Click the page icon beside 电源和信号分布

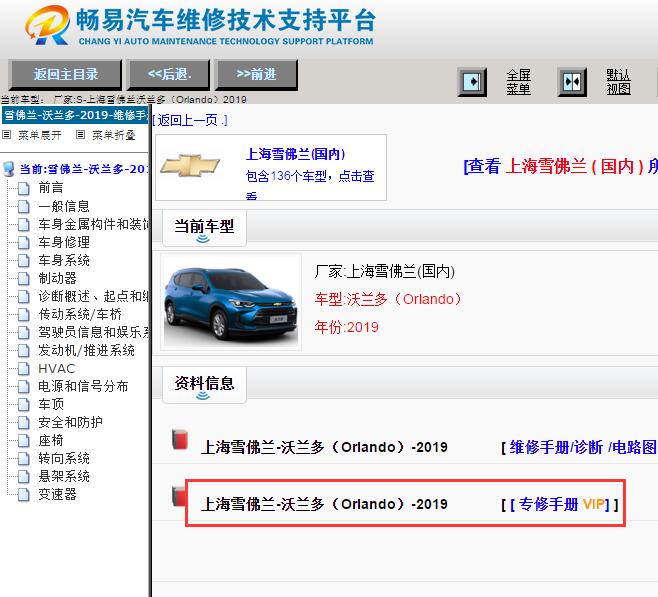pos(24,386)
